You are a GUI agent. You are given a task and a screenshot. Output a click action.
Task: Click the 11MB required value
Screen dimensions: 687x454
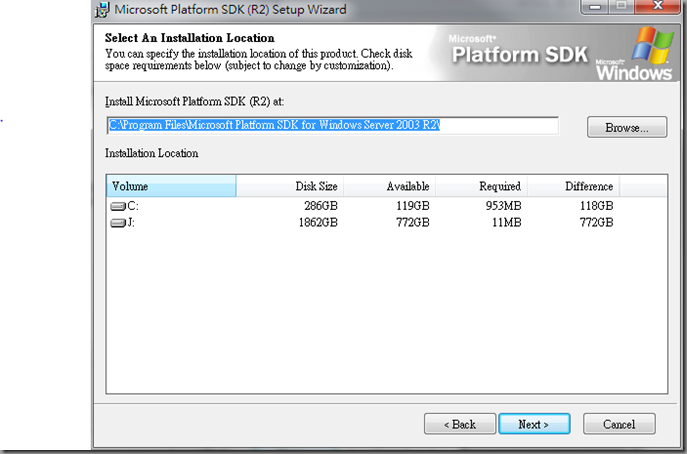click(x=506, y=223)
